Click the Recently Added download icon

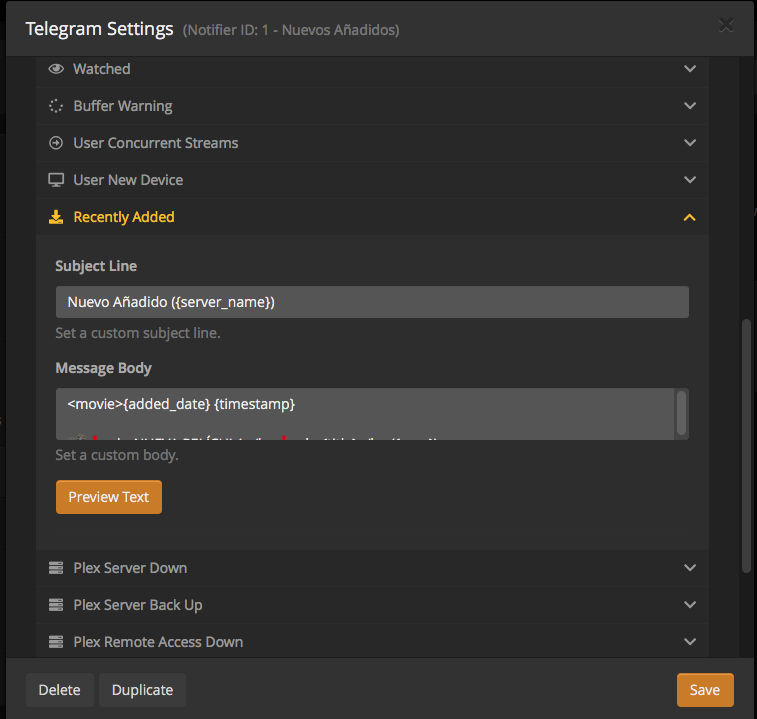click(x=56, y=217)
